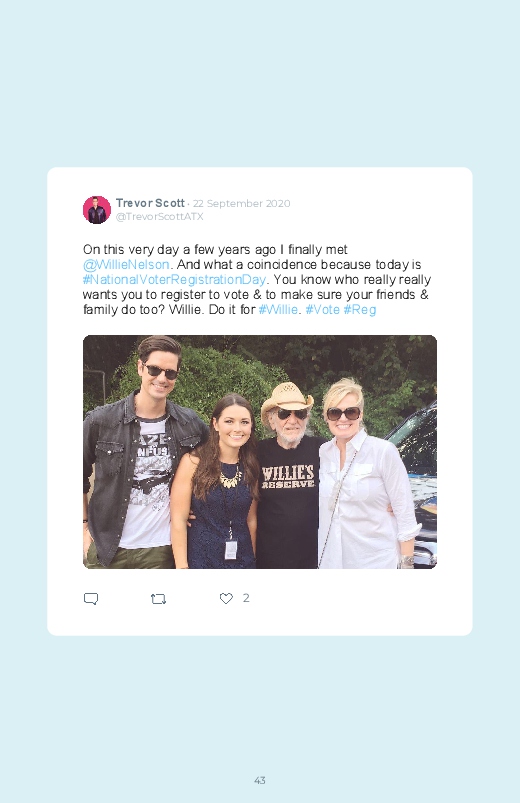The image size is (520, 803).
Task: Click the @TrevorScottATX handle
Action: click(159, 217)
